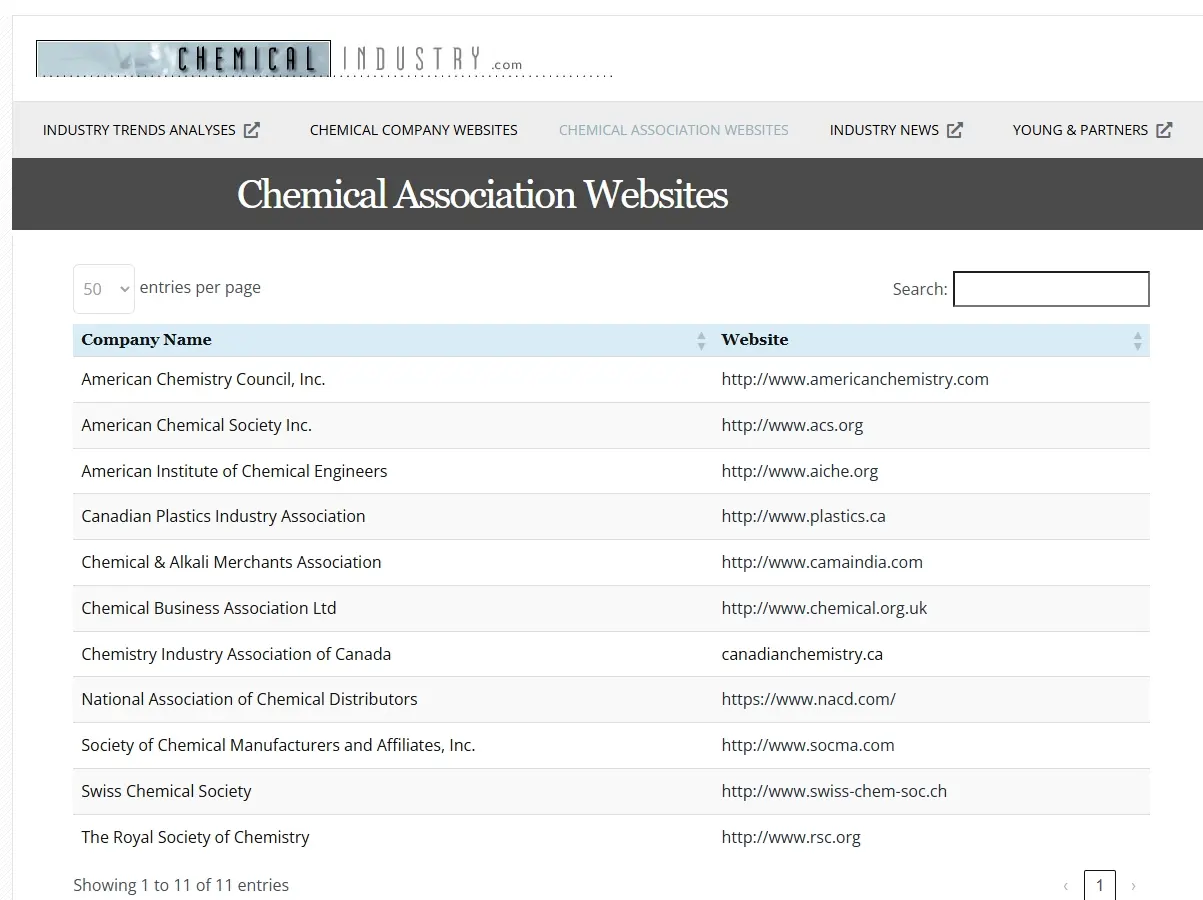
Task: Sort table by Website column arrows
Action: [x=1137, y=340]
